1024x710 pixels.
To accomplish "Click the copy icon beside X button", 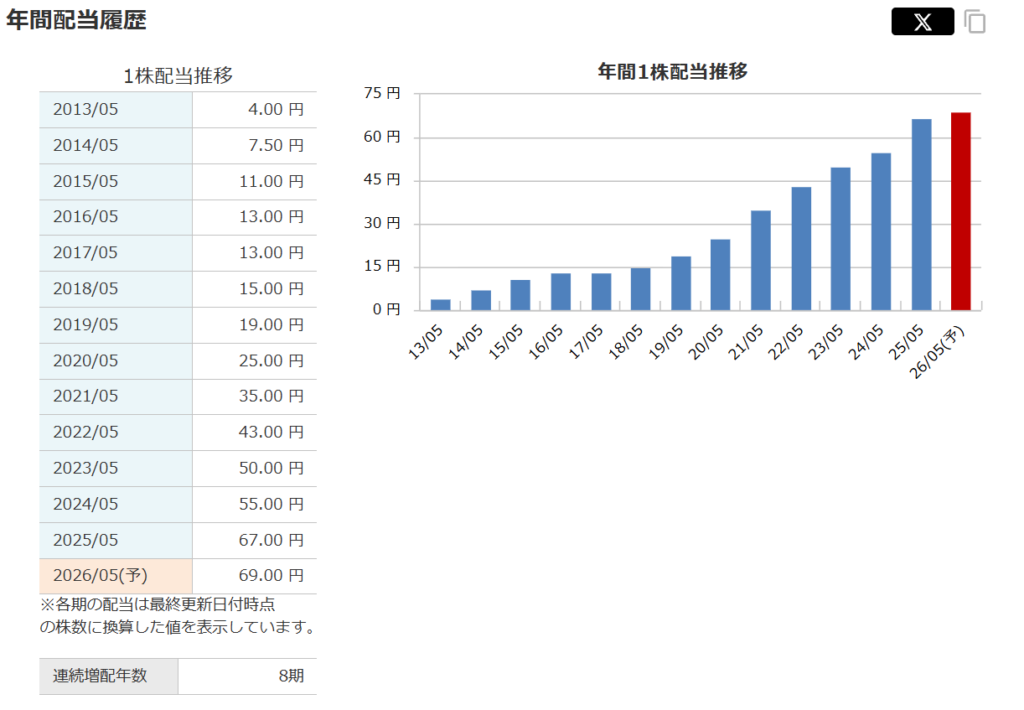I will [x=975, y=21].
